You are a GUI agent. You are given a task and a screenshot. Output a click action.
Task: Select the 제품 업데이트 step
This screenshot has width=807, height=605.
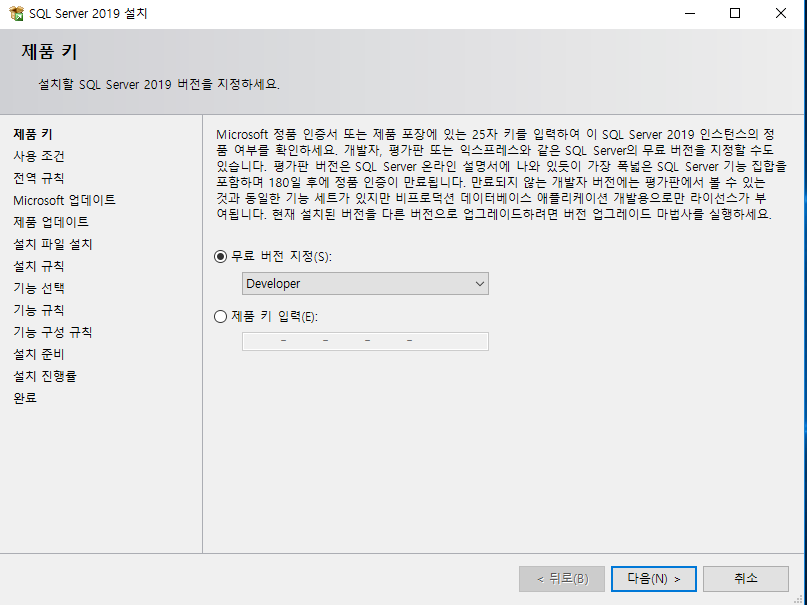coord(51,222)
